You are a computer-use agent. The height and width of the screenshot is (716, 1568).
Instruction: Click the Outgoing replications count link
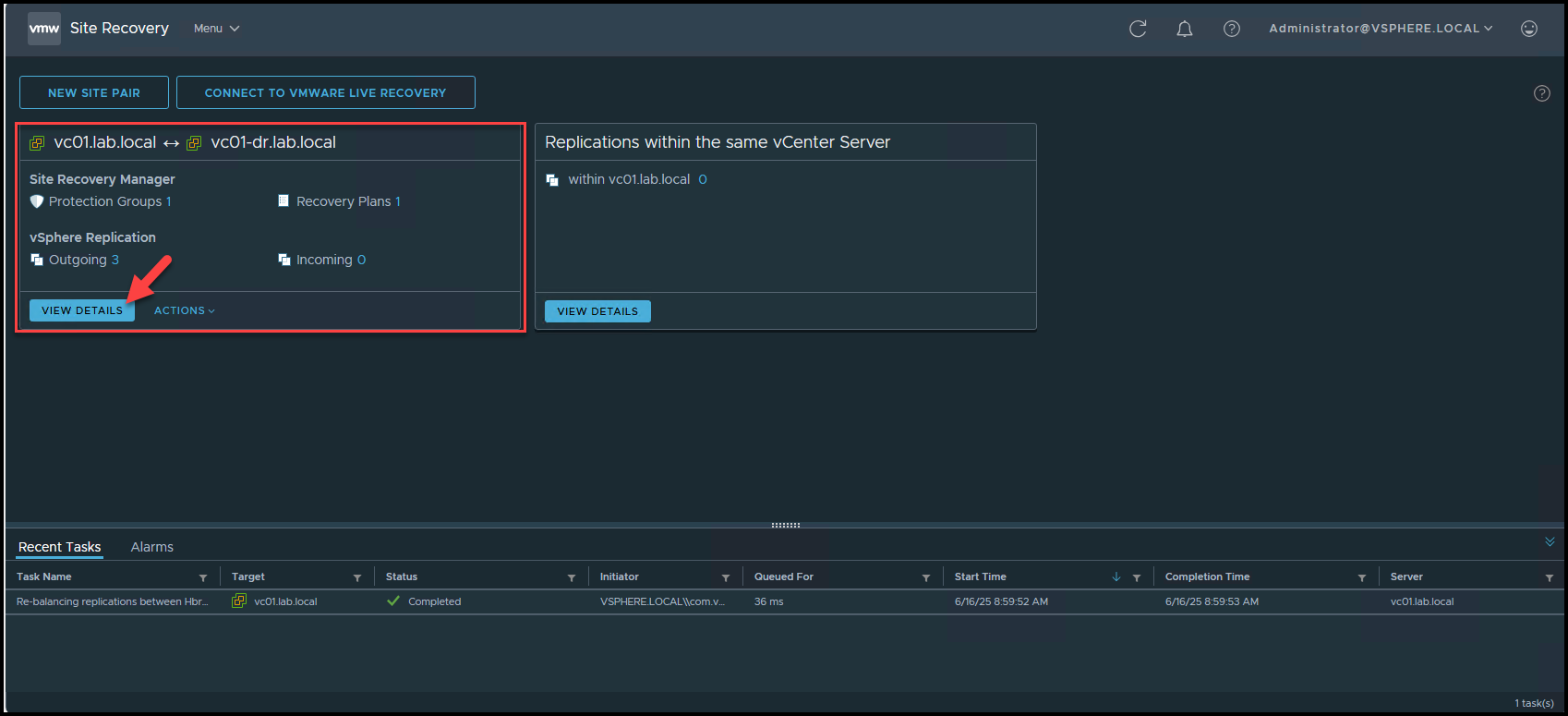point(115,260)
